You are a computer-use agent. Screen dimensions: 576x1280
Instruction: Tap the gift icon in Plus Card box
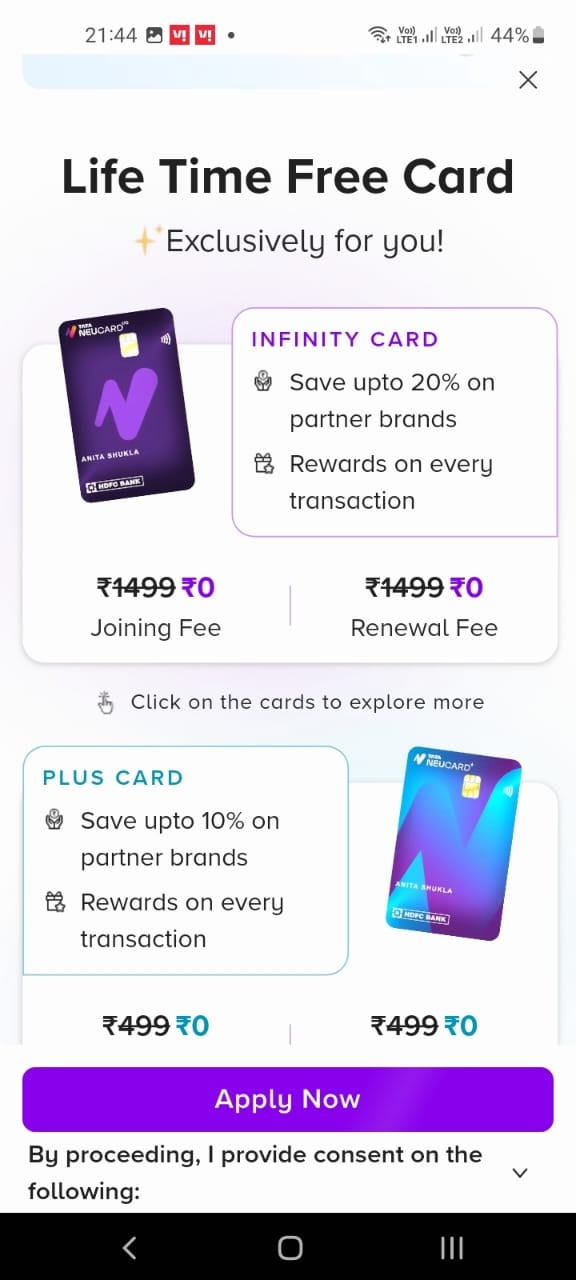[55, 902]
